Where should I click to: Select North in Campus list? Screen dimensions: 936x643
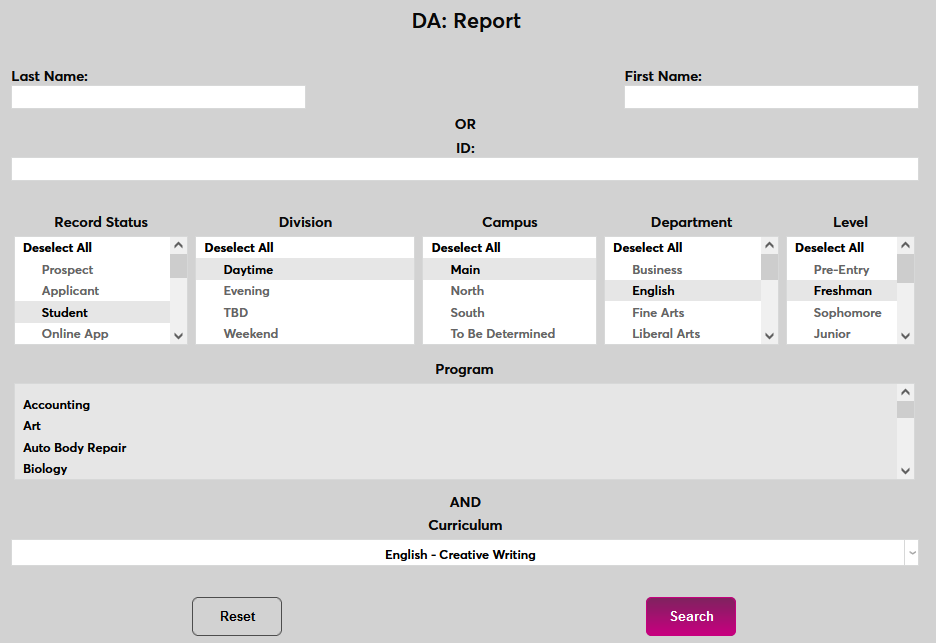(x=467, y=291)
